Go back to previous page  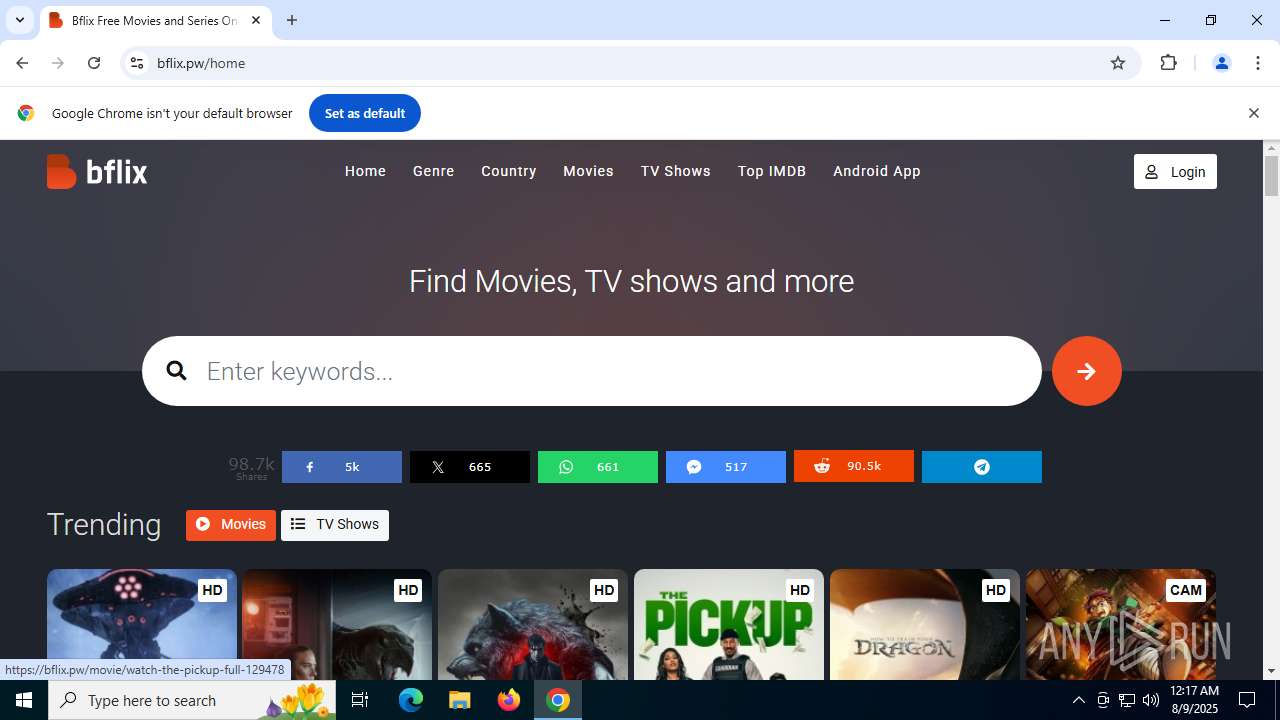click(22, 63)
